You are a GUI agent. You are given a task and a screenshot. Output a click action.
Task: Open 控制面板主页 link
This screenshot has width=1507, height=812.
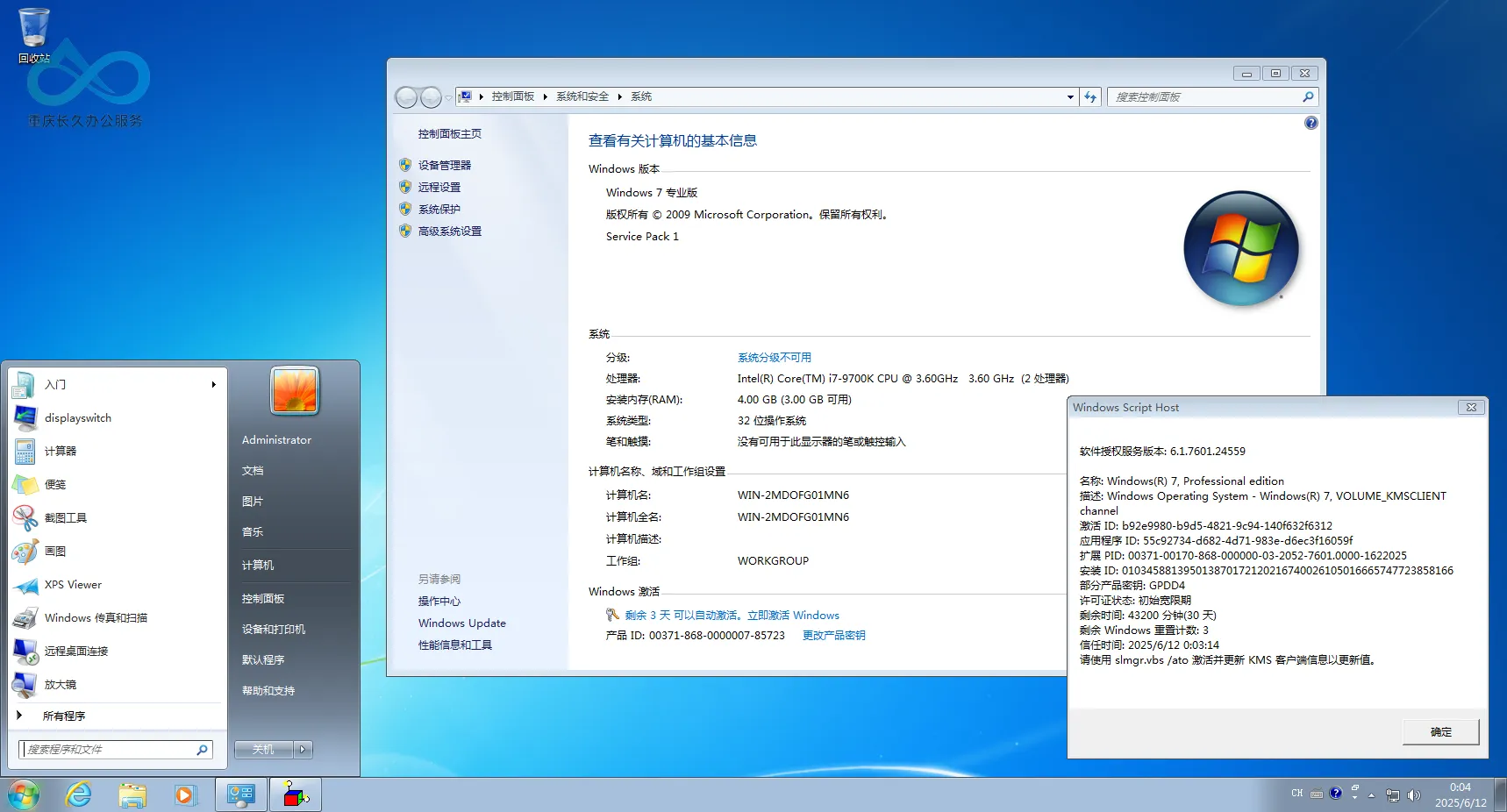450,134
